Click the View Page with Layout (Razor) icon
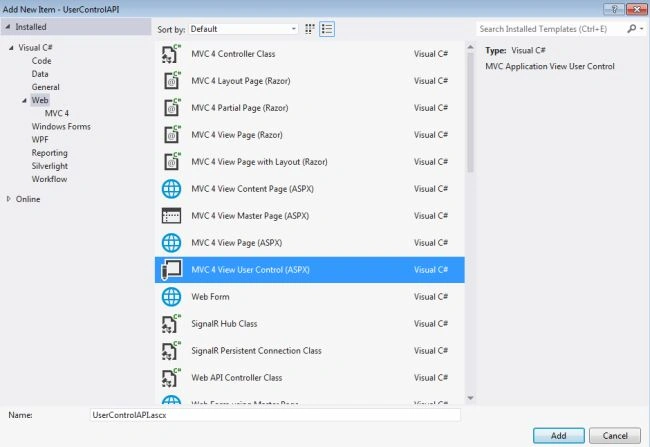Screen dimensions: 650x447 coord(171,162)
